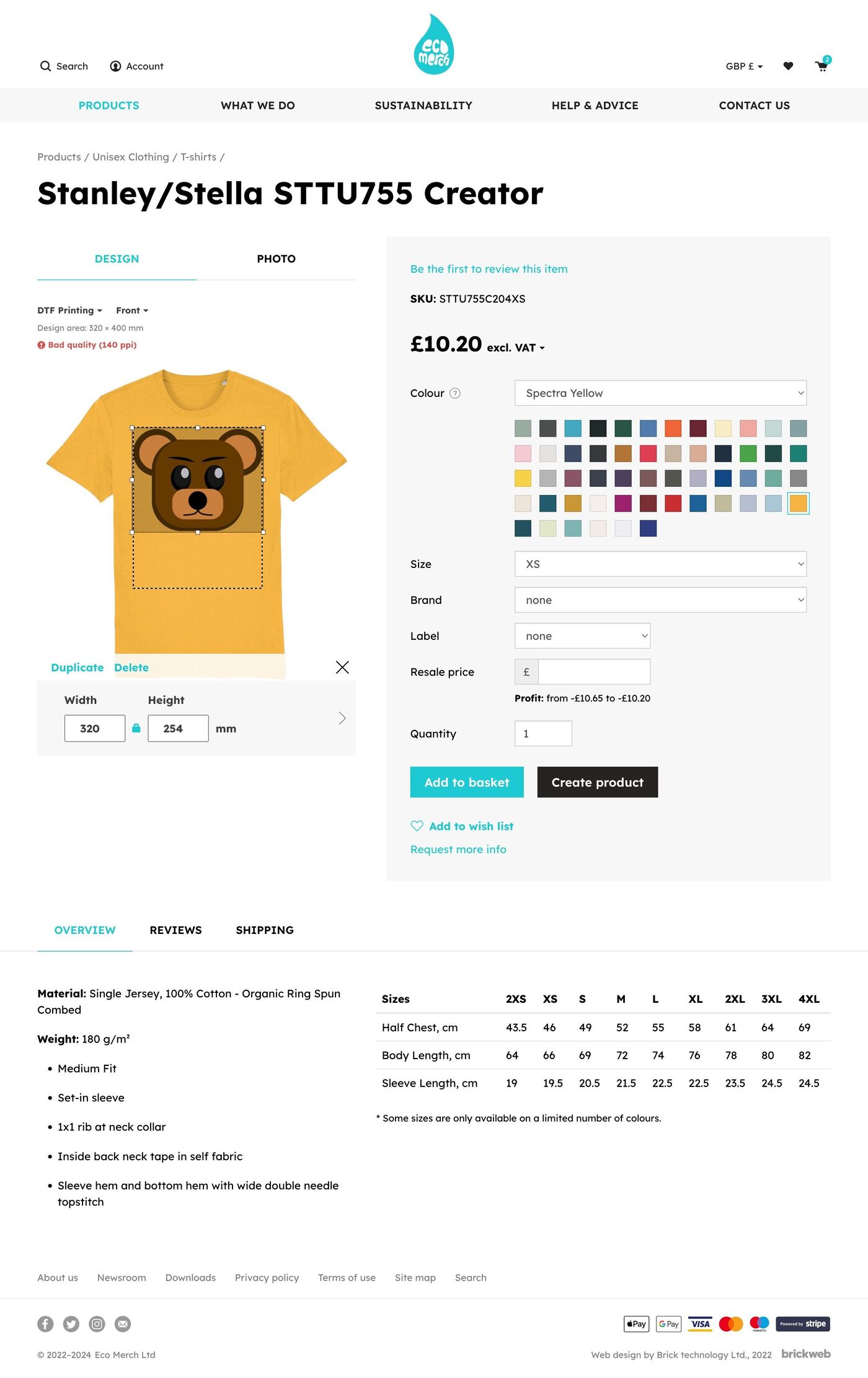Expand the DTF Printing dropdown
Screen dimensions: 868x1378
tap(69, 311)
